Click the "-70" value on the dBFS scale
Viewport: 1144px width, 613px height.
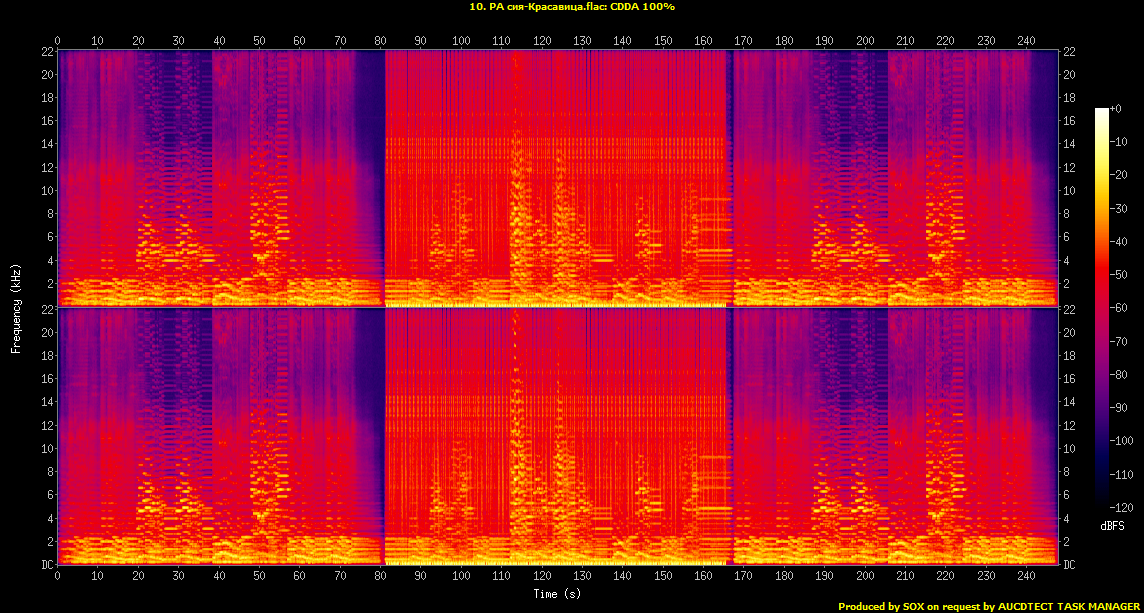click(1118, 341)
